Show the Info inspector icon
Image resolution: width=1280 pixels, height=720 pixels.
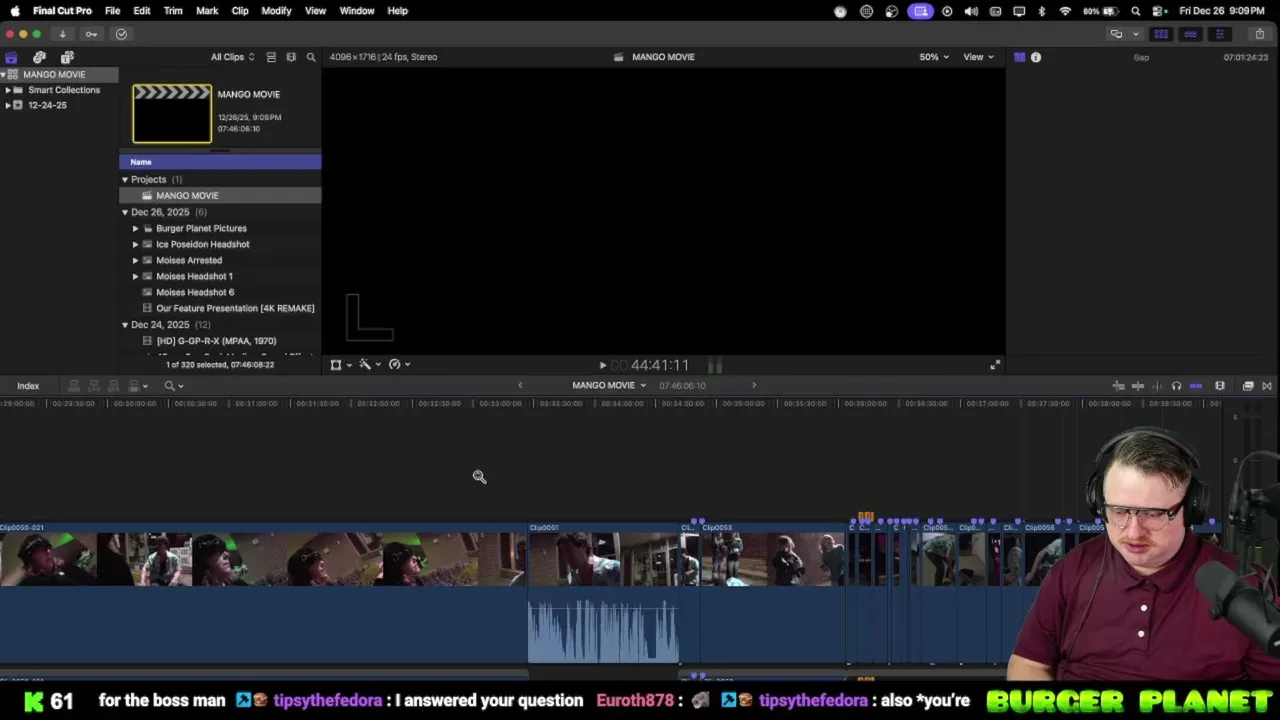pyautogui.click(x=1036, y=57)
